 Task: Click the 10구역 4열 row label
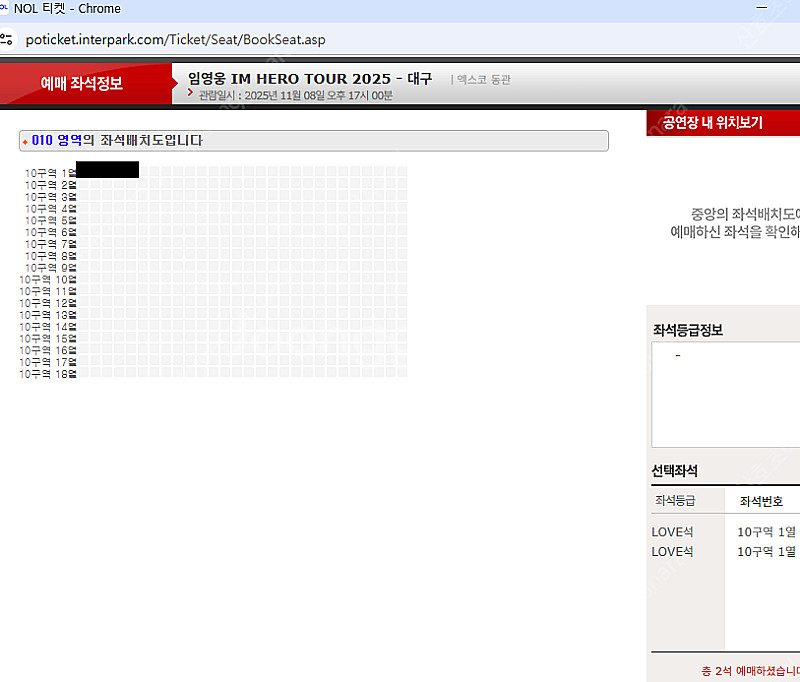pyautogui.click(x=51, y=209)
